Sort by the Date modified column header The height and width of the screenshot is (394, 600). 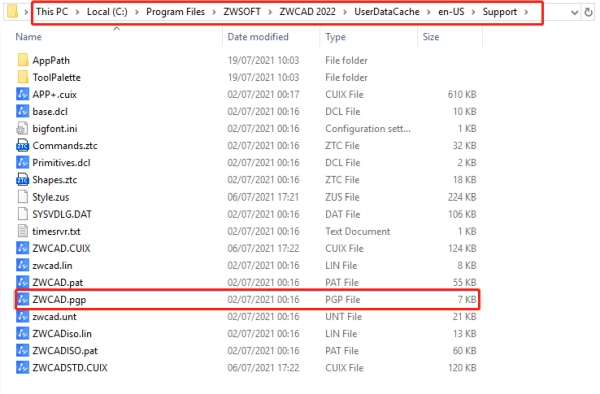coord(258,37)
